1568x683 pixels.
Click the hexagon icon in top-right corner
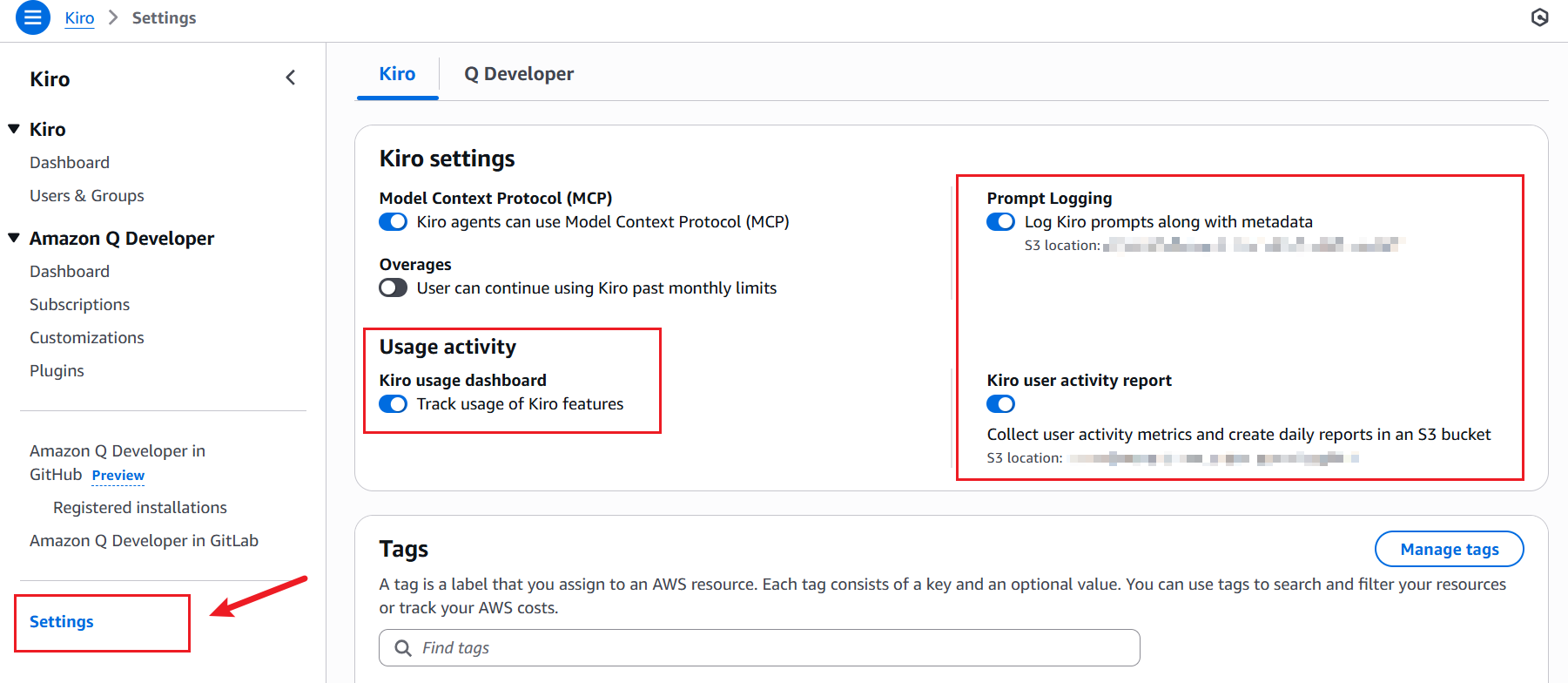point(1539,17)
